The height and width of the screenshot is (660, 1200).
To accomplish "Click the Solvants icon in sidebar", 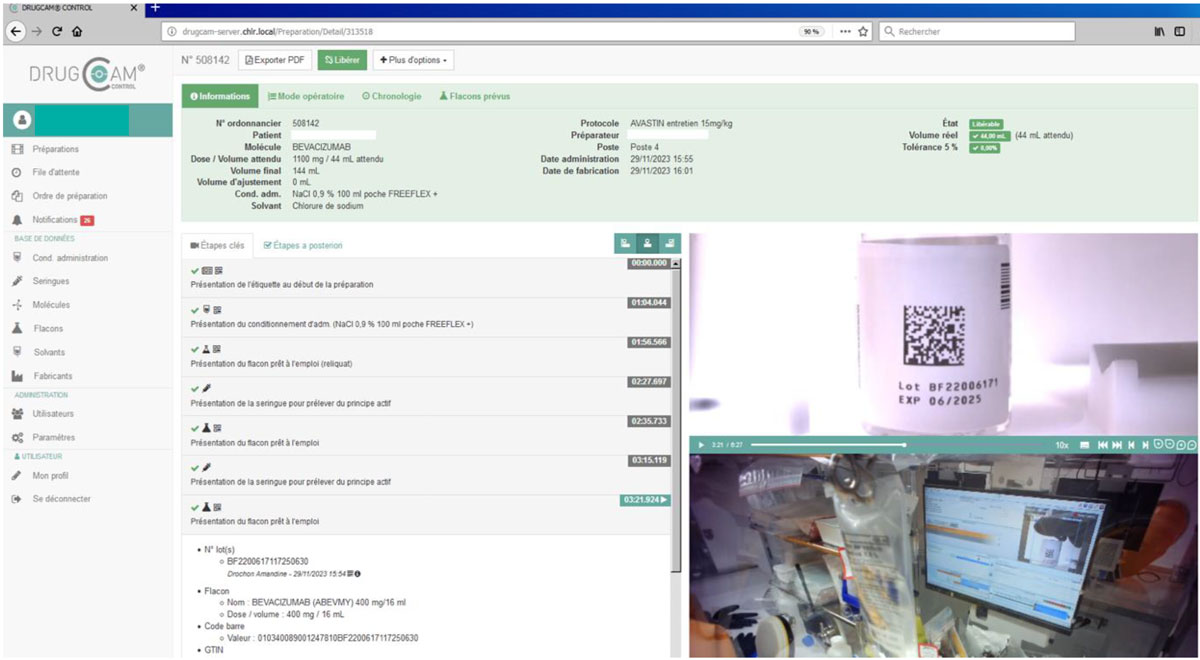I will coord(16,352).
